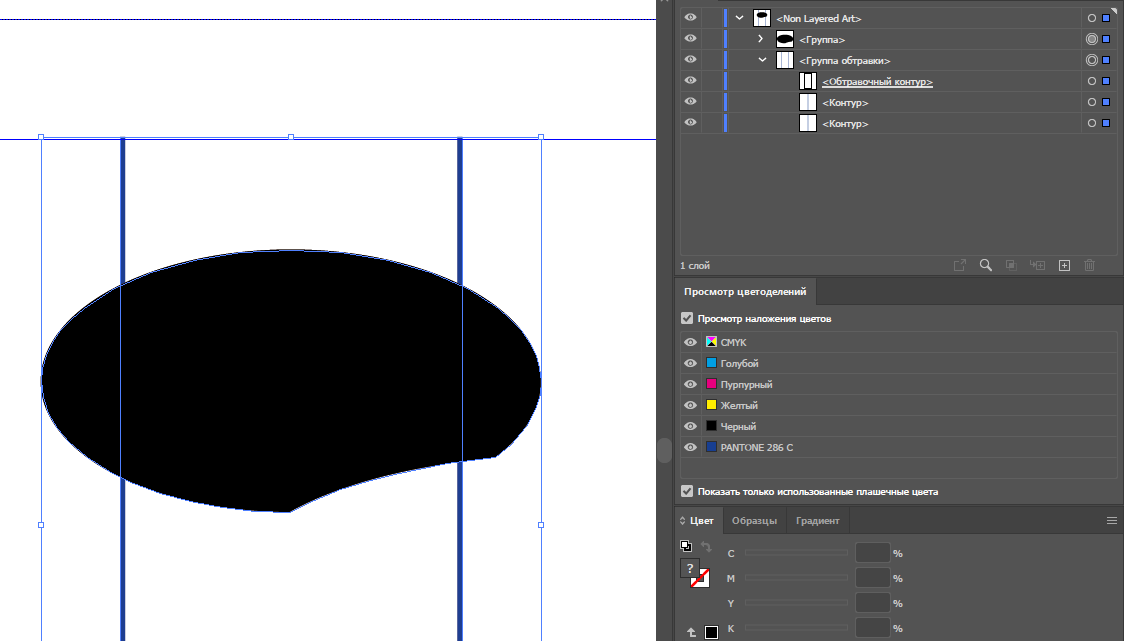Viewport: 1124px width, 641px height.
Task: Click the Locate Object magnifier icon
Action: [x=985, y=265]
